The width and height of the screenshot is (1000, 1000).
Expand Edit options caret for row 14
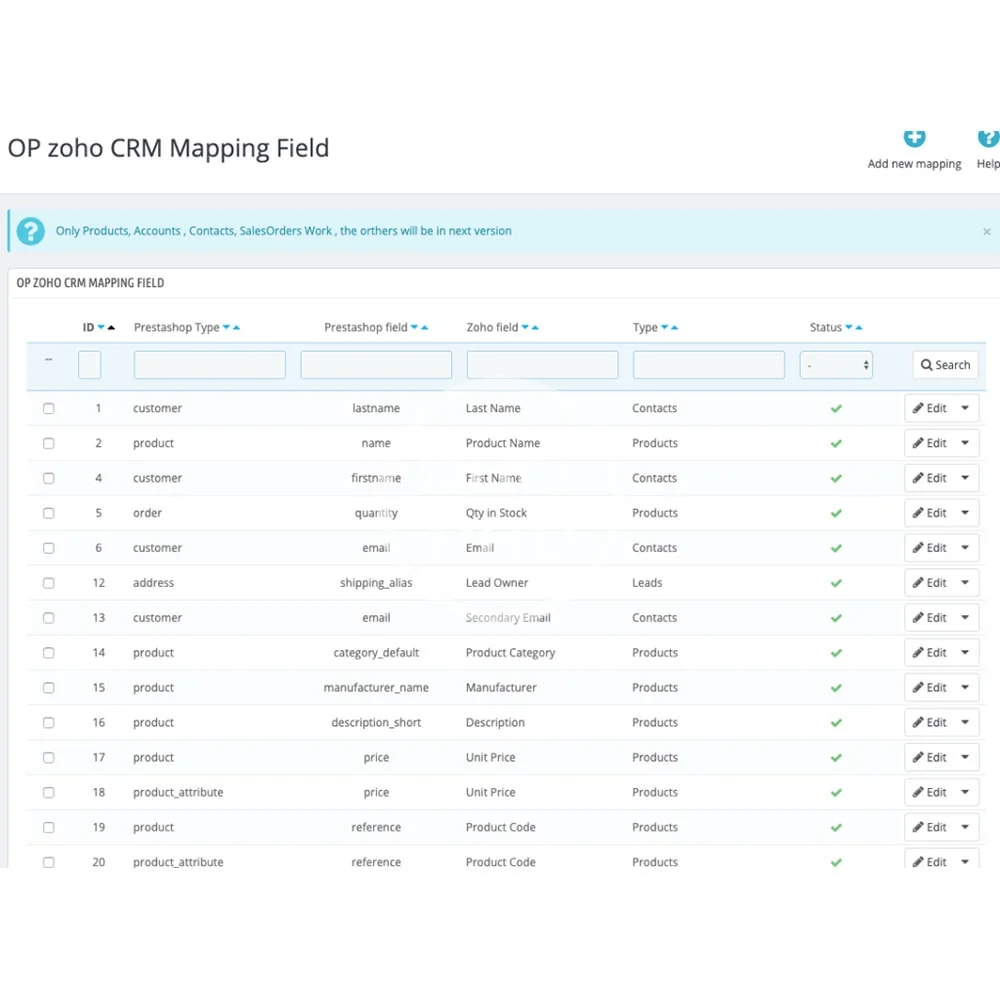coord(965,653)
